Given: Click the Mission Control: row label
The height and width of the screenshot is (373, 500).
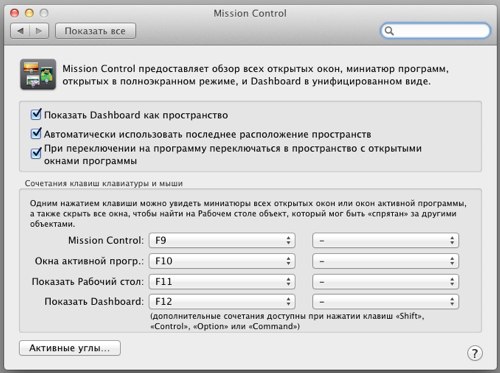Looking at the screenshot, I should (x=106, y=240).
